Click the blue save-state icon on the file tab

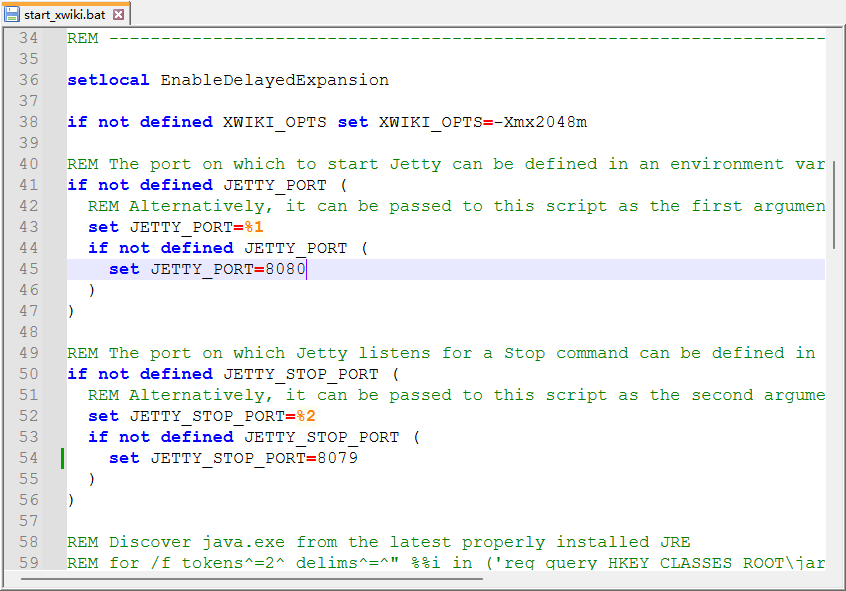coord(13,15)
